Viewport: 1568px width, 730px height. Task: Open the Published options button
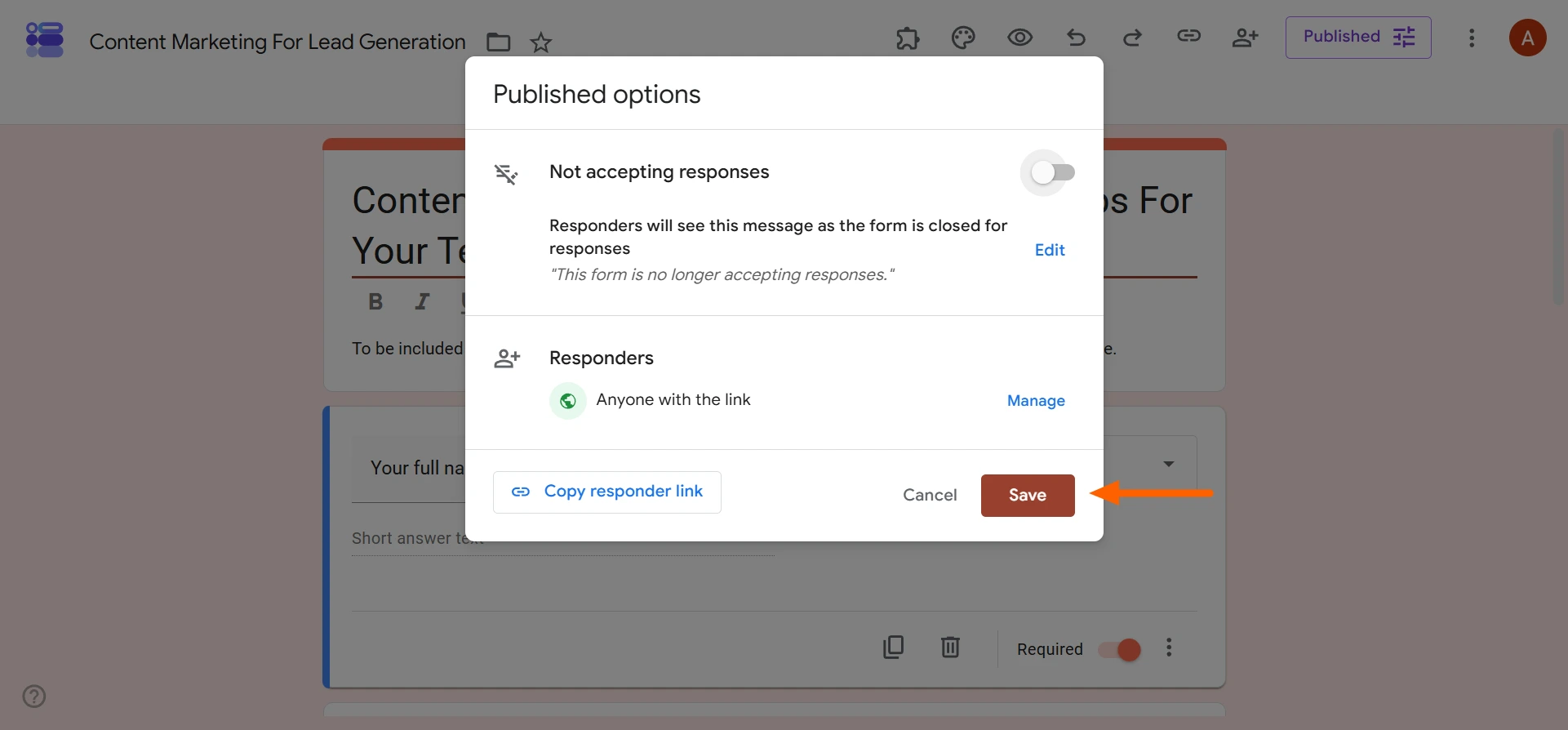[x=1358, y=38]
